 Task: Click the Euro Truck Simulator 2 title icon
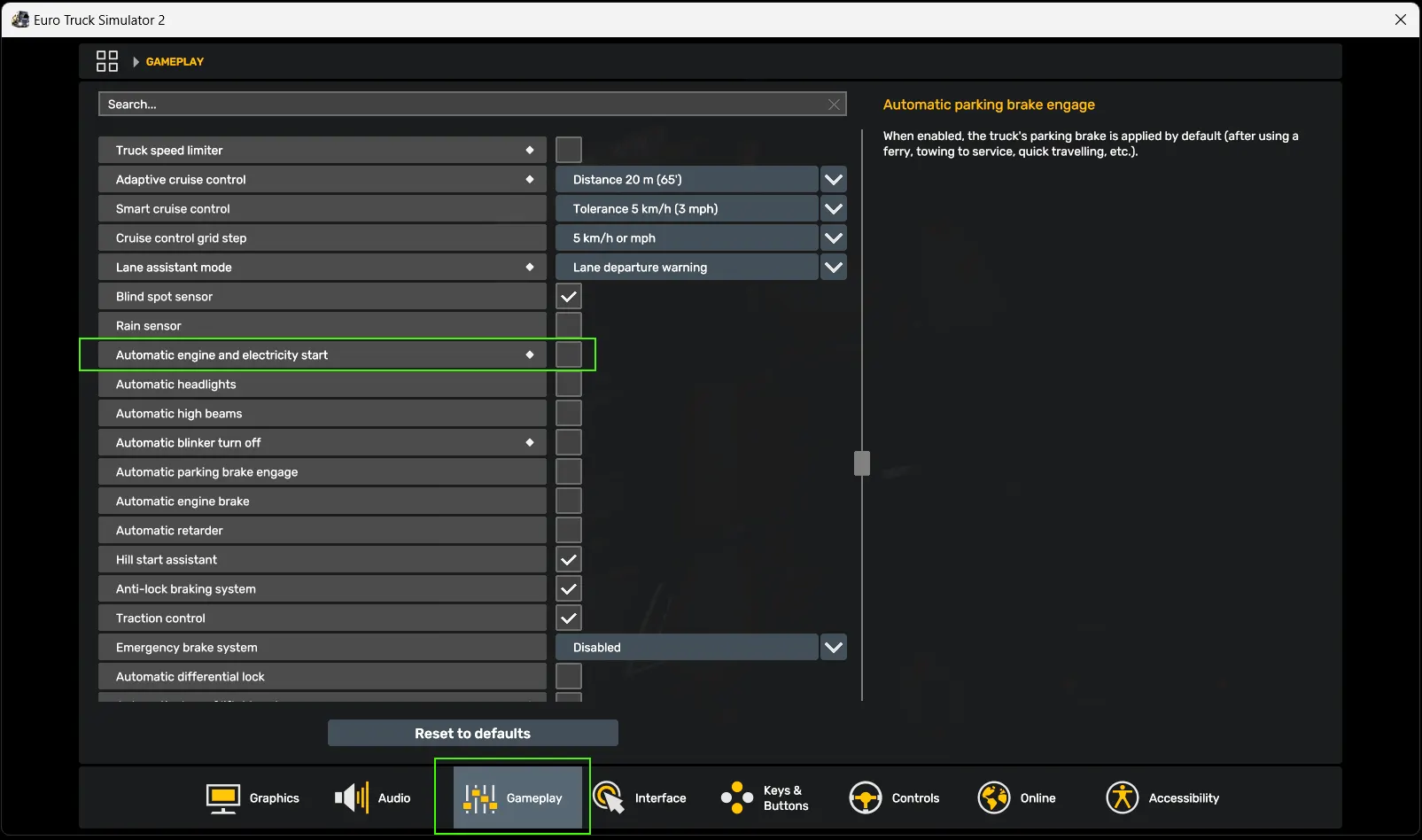pos(19,19)
